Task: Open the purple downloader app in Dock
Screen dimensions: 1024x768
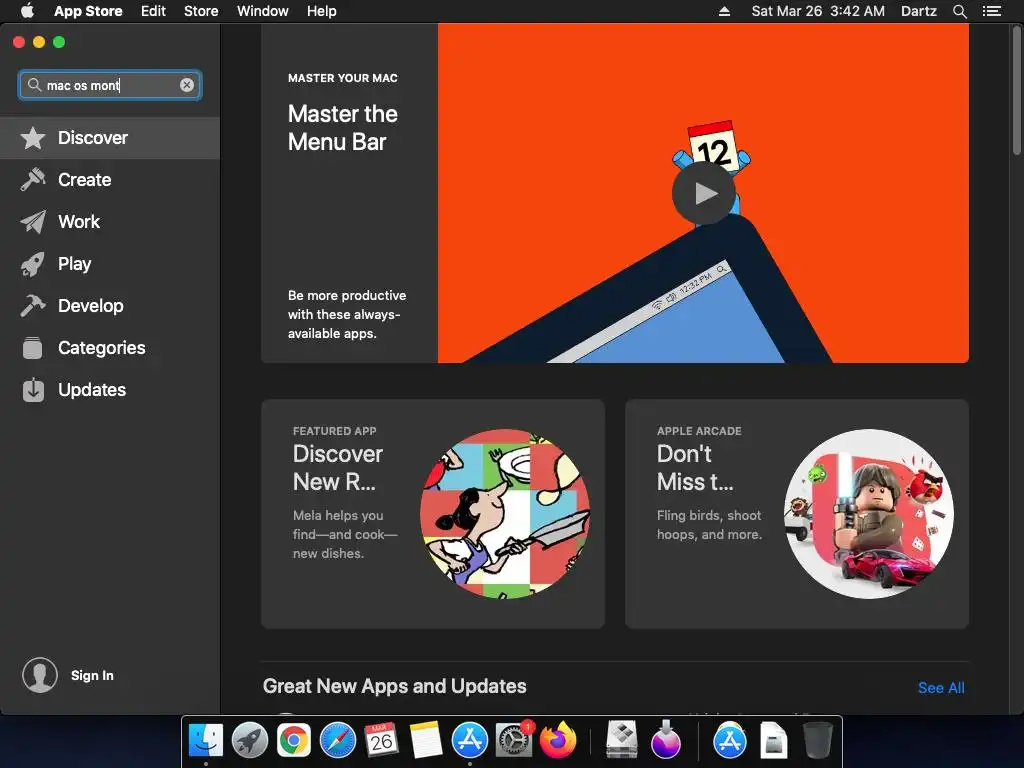Action: (665, 739)
